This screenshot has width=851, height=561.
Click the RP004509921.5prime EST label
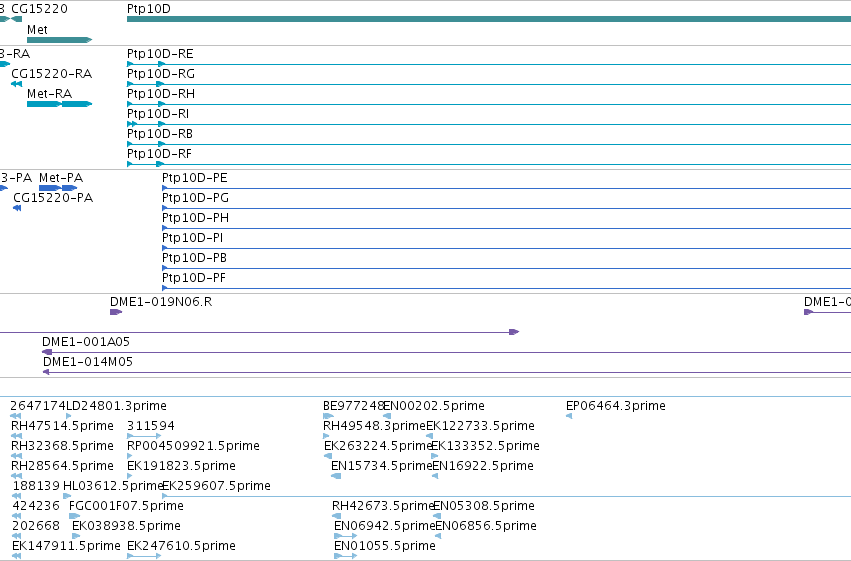pos(193,446)
